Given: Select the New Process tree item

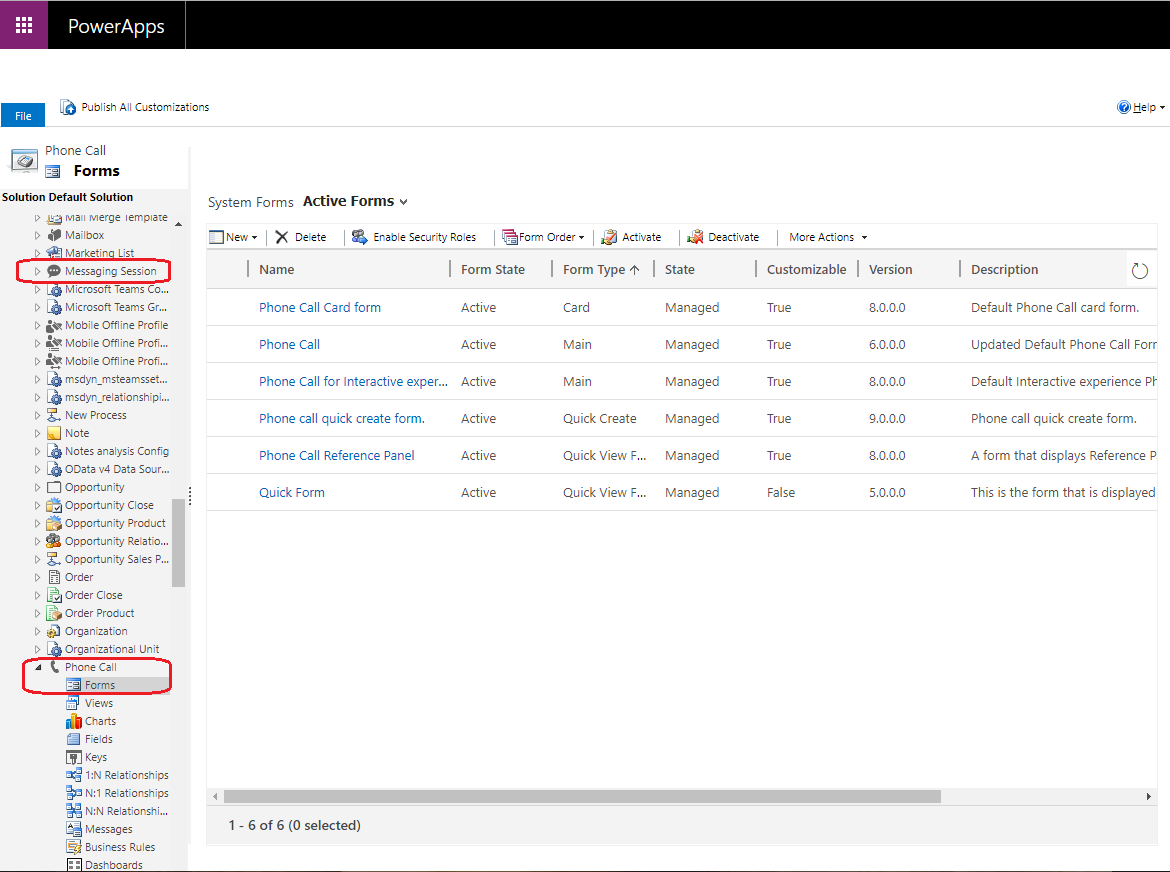Looking at the screenshot, I should point(96,415).
